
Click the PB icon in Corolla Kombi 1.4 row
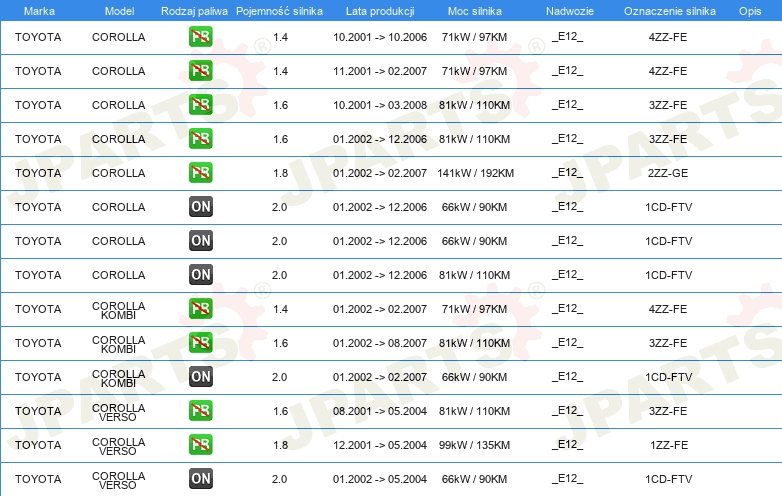(x=201, y=309)
